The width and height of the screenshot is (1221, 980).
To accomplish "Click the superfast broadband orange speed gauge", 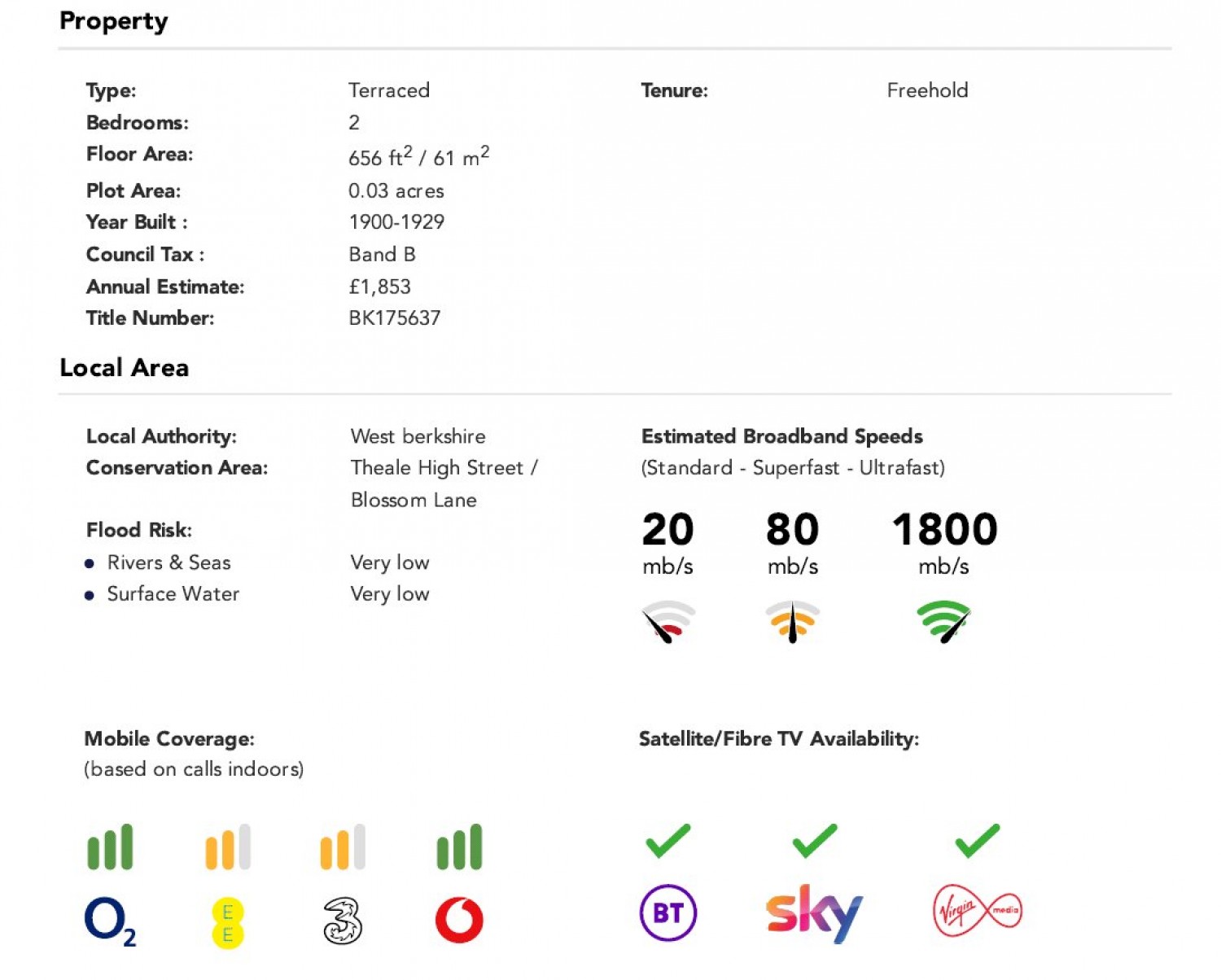I will point(792,622).
